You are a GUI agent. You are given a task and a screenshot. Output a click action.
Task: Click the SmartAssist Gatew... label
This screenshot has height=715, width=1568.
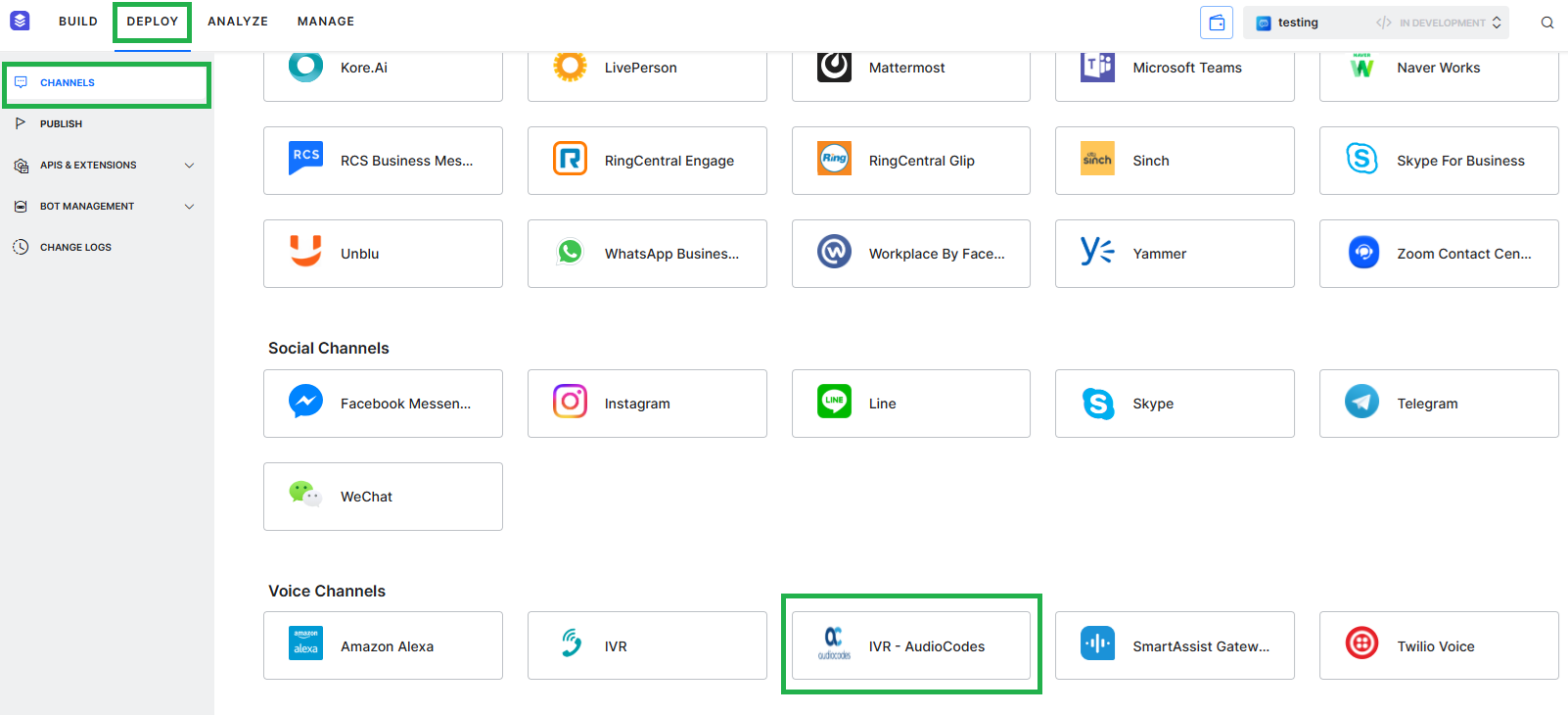(x=1201, y=646)
